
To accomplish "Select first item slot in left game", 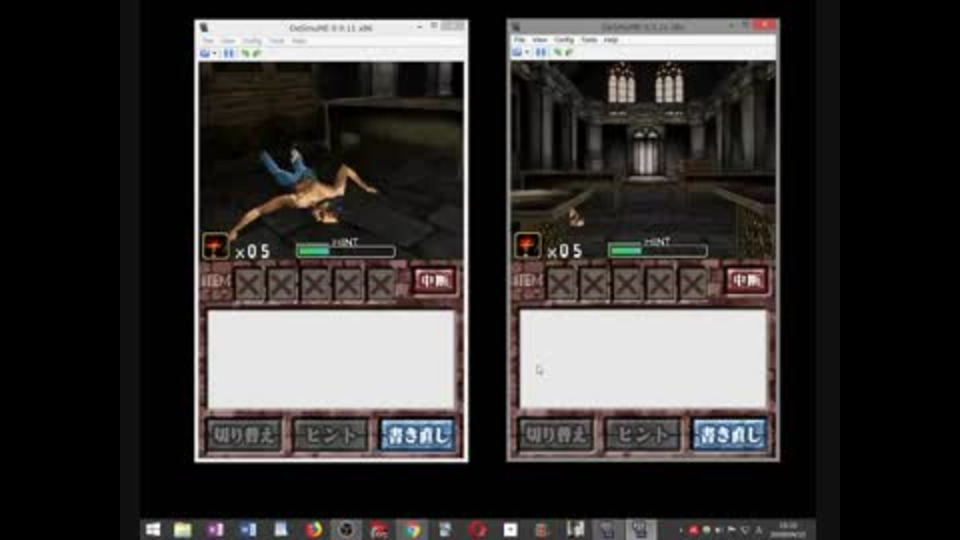I will [250, 284].
